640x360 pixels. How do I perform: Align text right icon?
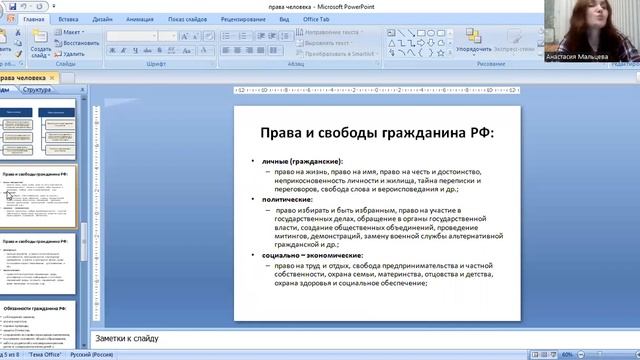tap(249, 50)
